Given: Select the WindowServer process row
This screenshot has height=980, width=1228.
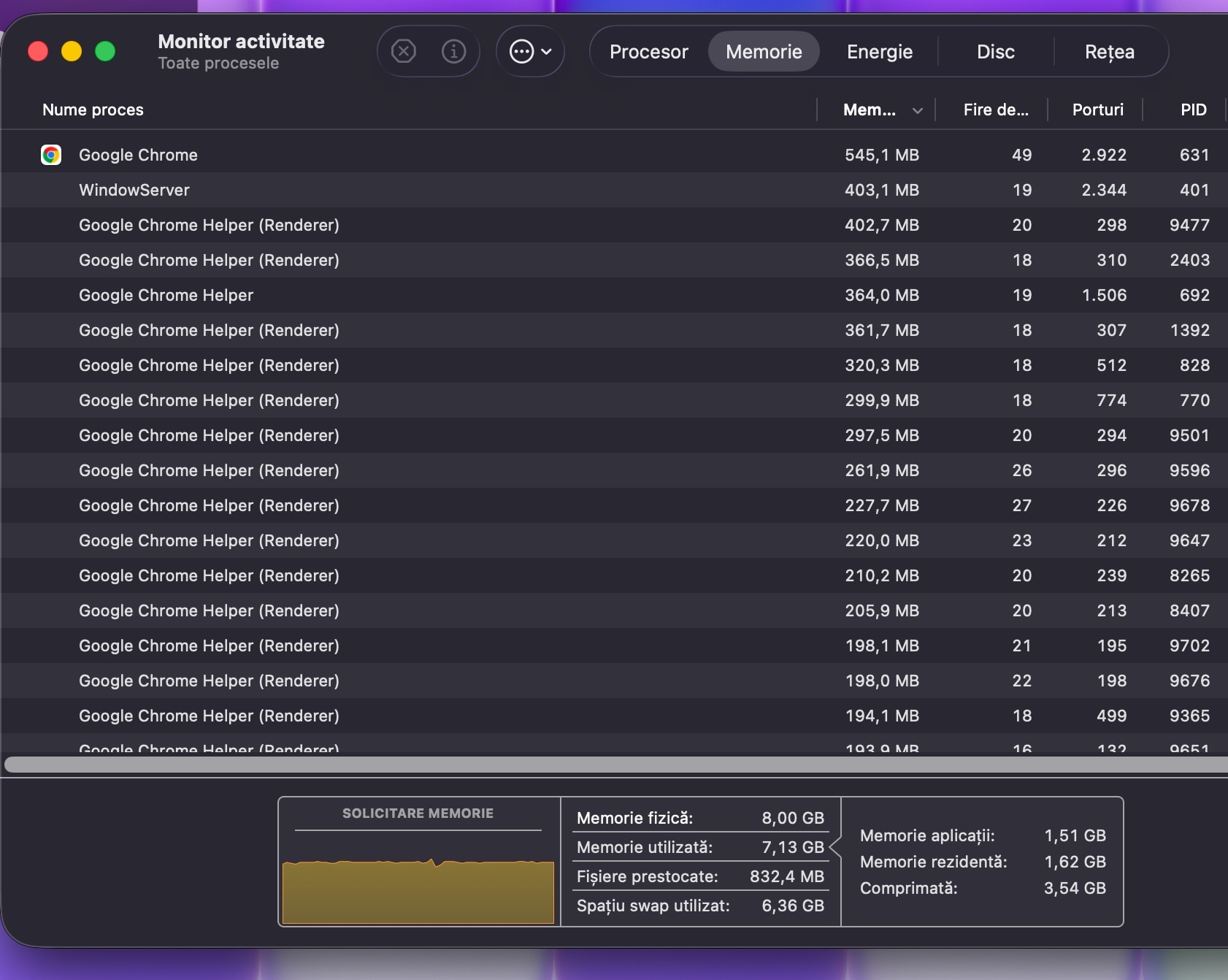Looking at the screenshot, I should [x=614, y=190].
